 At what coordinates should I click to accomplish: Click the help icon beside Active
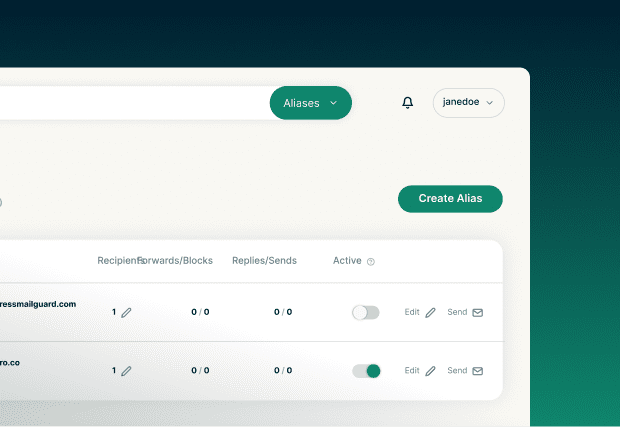coord(371,262)
